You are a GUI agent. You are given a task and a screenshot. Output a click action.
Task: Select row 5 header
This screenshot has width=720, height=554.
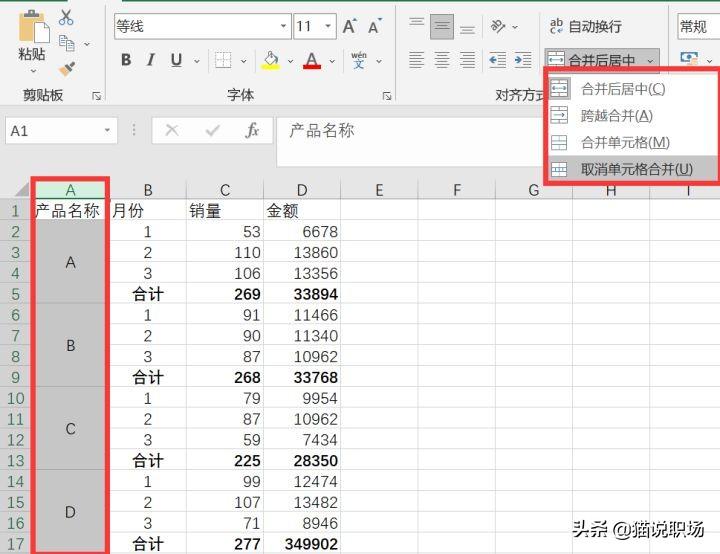[x=16, y=294]
